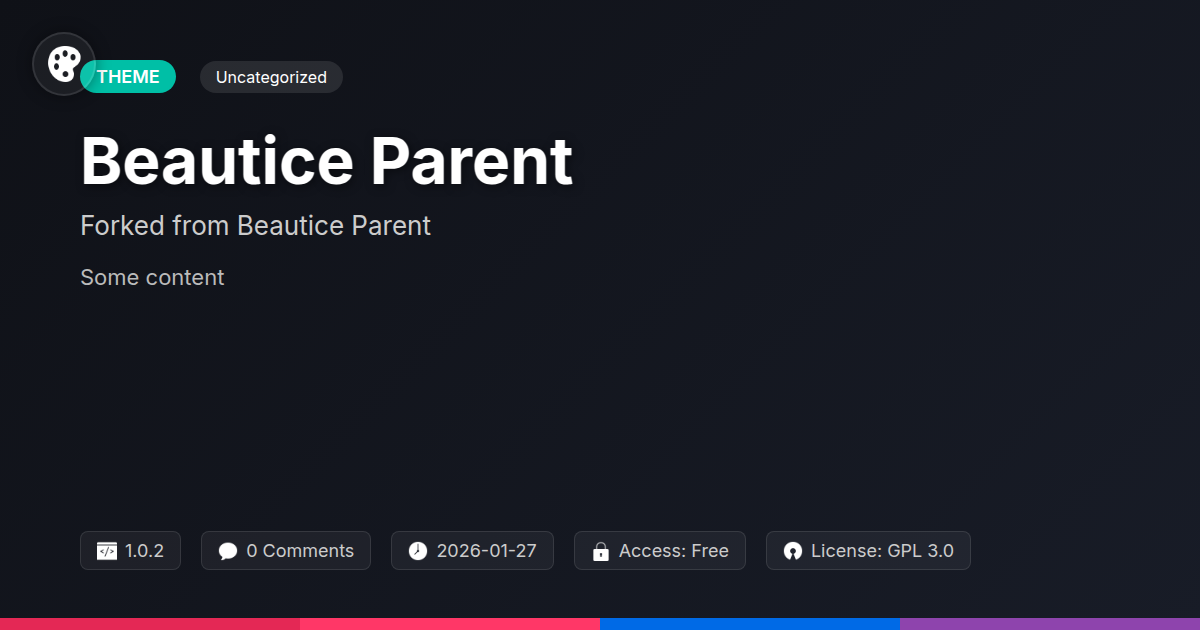Open the Uncategorized category tag
1200x630 pixels.
click(x=271, y=77)
